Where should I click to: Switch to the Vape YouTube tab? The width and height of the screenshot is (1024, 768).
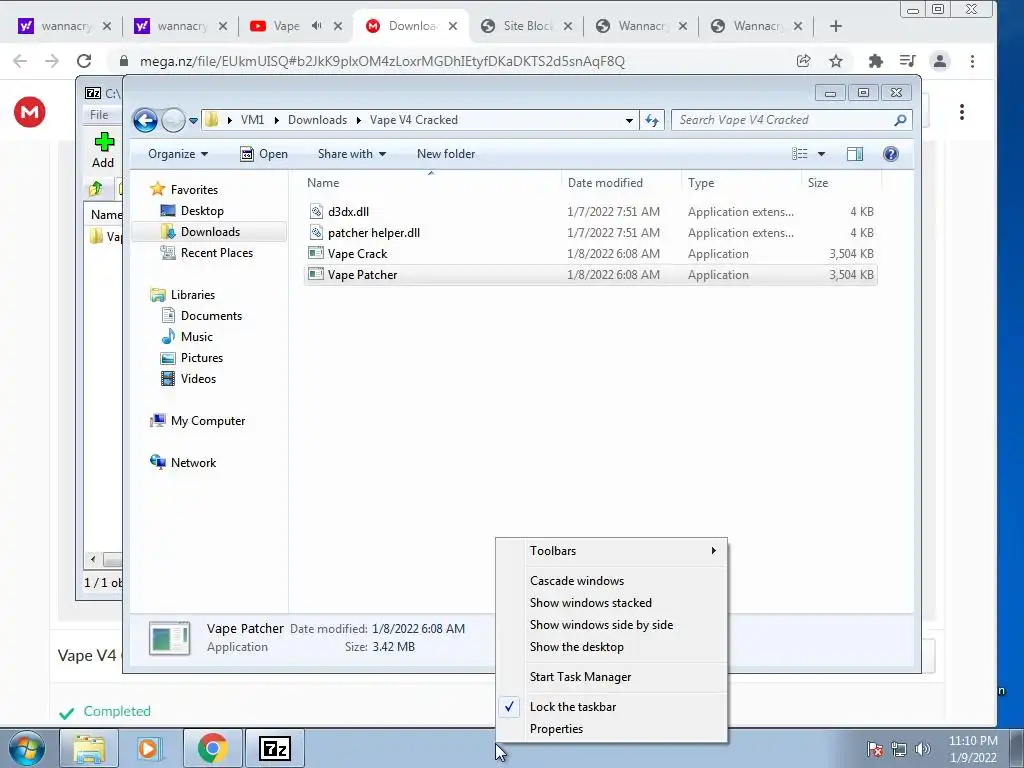[x=285, y=26]
